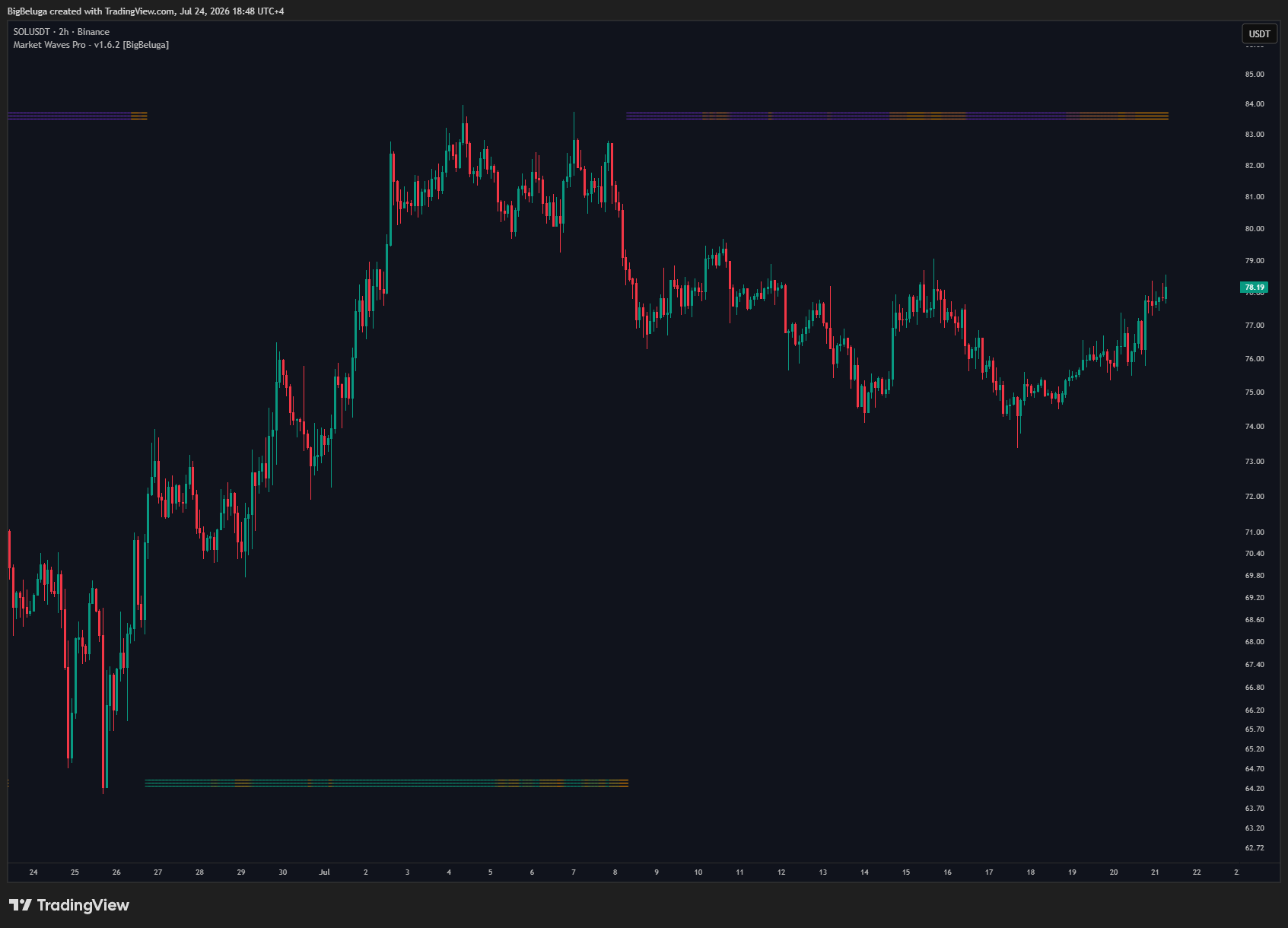Click the 65.70 price axis label
The image size is (1288, 928).
pos(1255,729)
